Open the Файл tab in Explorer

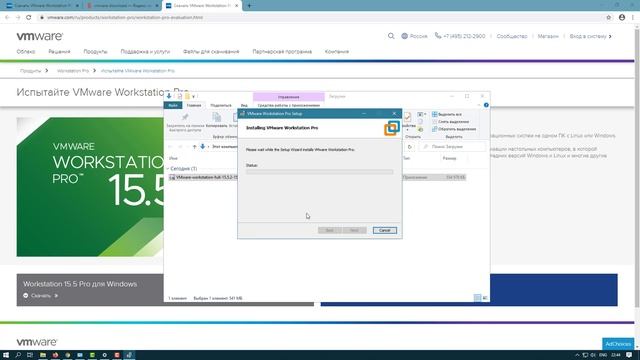coord(173,105)
